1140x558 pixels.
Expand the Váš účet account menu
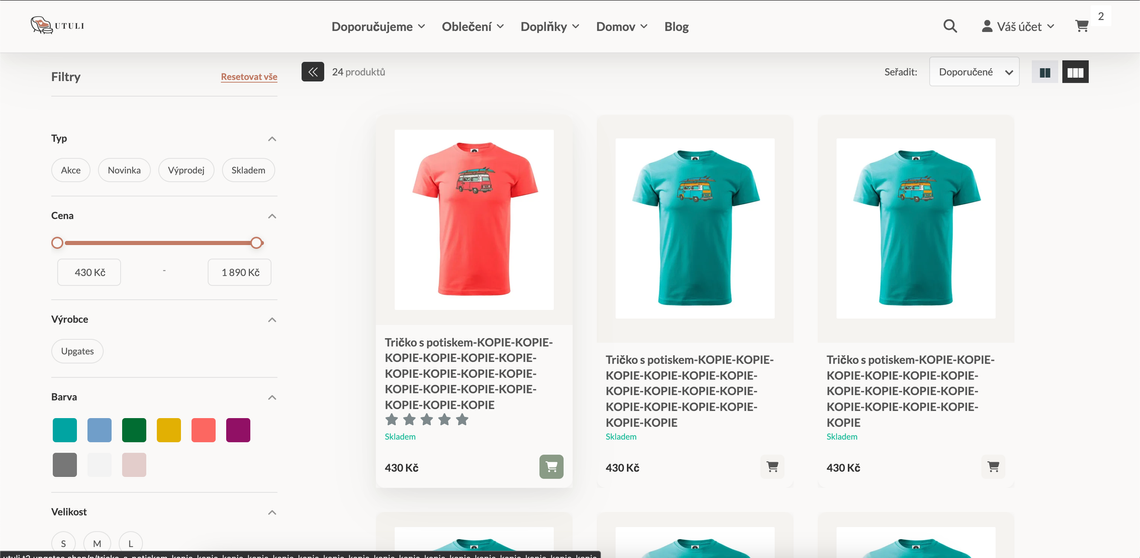(1018, 26)
